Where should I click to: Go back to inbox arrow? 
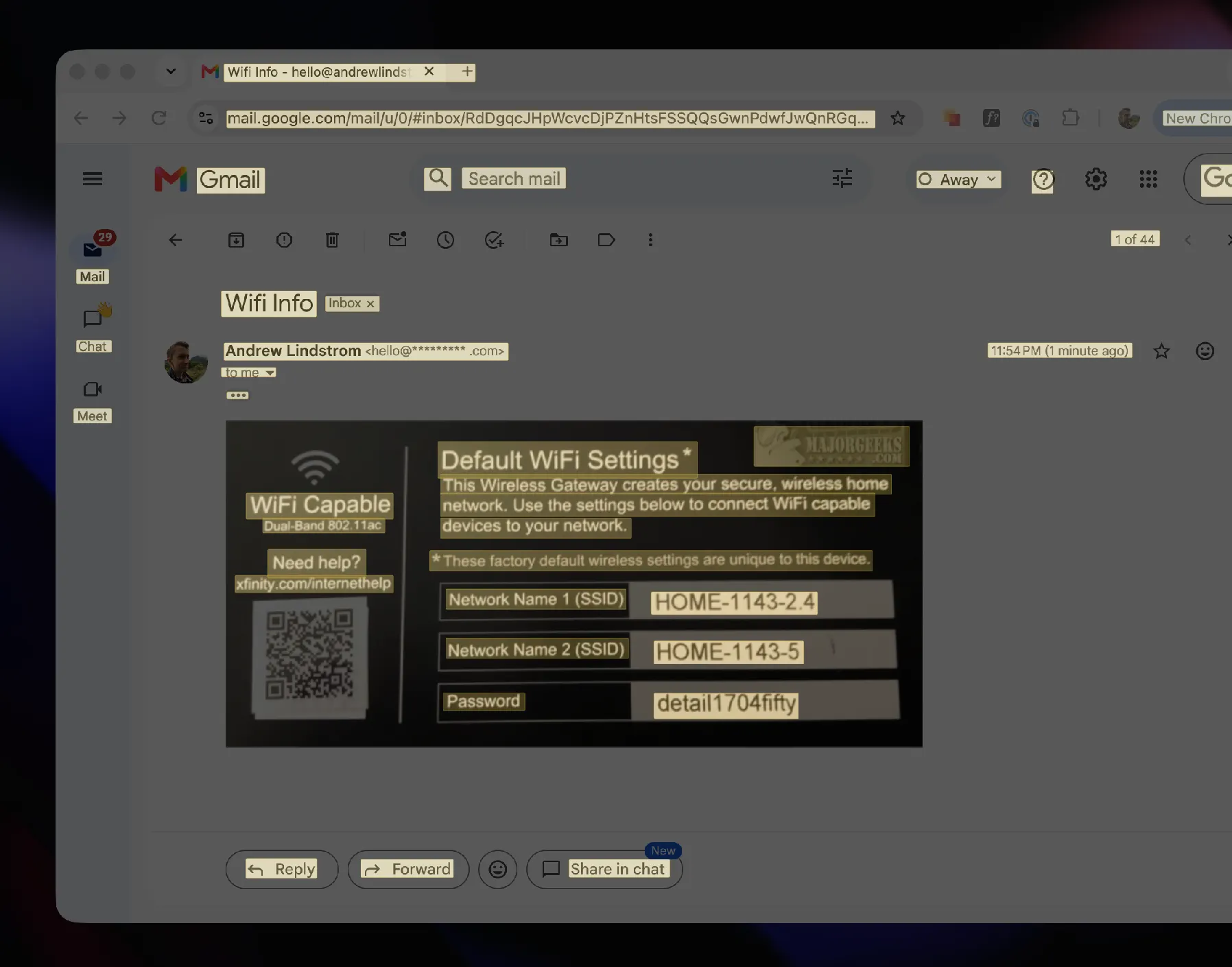[x=176, y=240]
